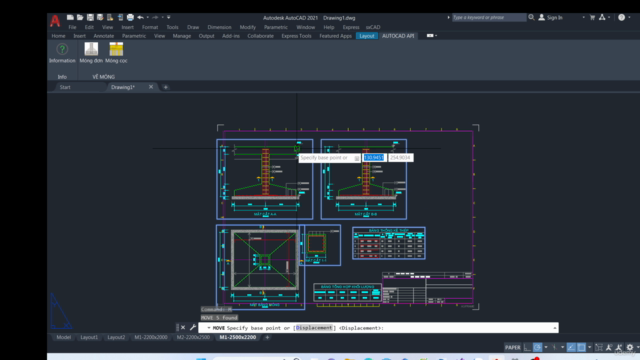Image resolution: width=640 pixels, height=360 pixels.
Task: Open the Help question mark icon
Action: pos(622,18)
